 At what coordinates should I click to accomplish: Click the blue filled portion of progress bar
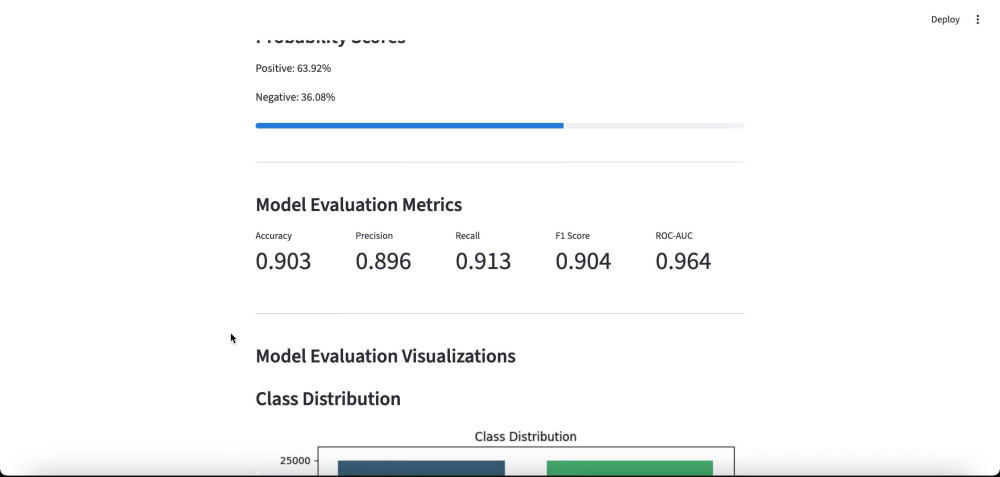tap(409, 126)
